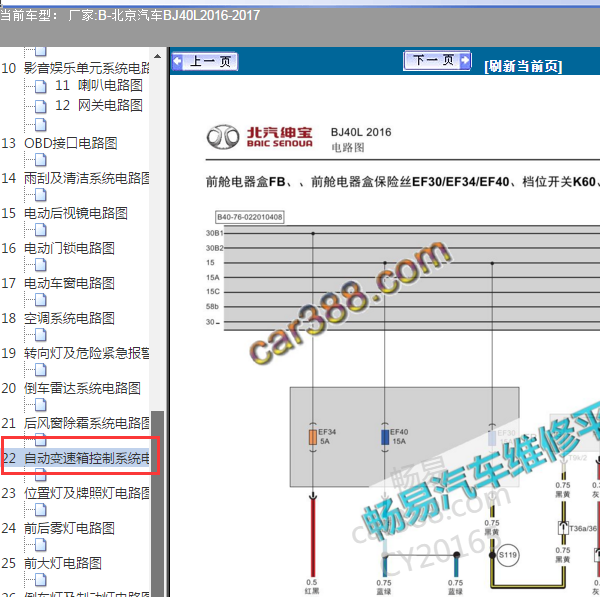Select 20 倒车雷达系统电路图
The height and width of the screenshot is (597, 600).
click(x=71, y=388)
